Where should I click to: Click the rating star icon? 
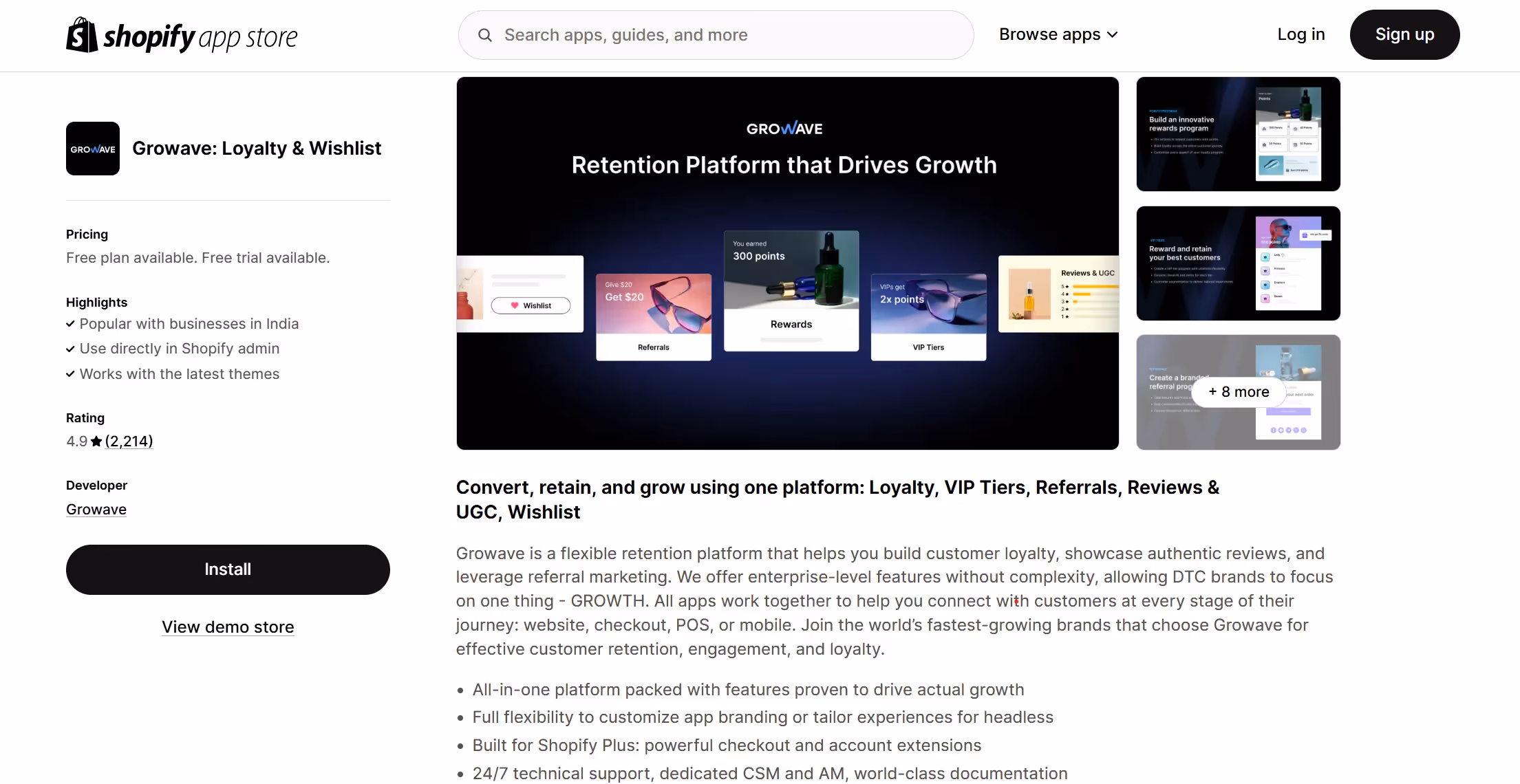96,442
